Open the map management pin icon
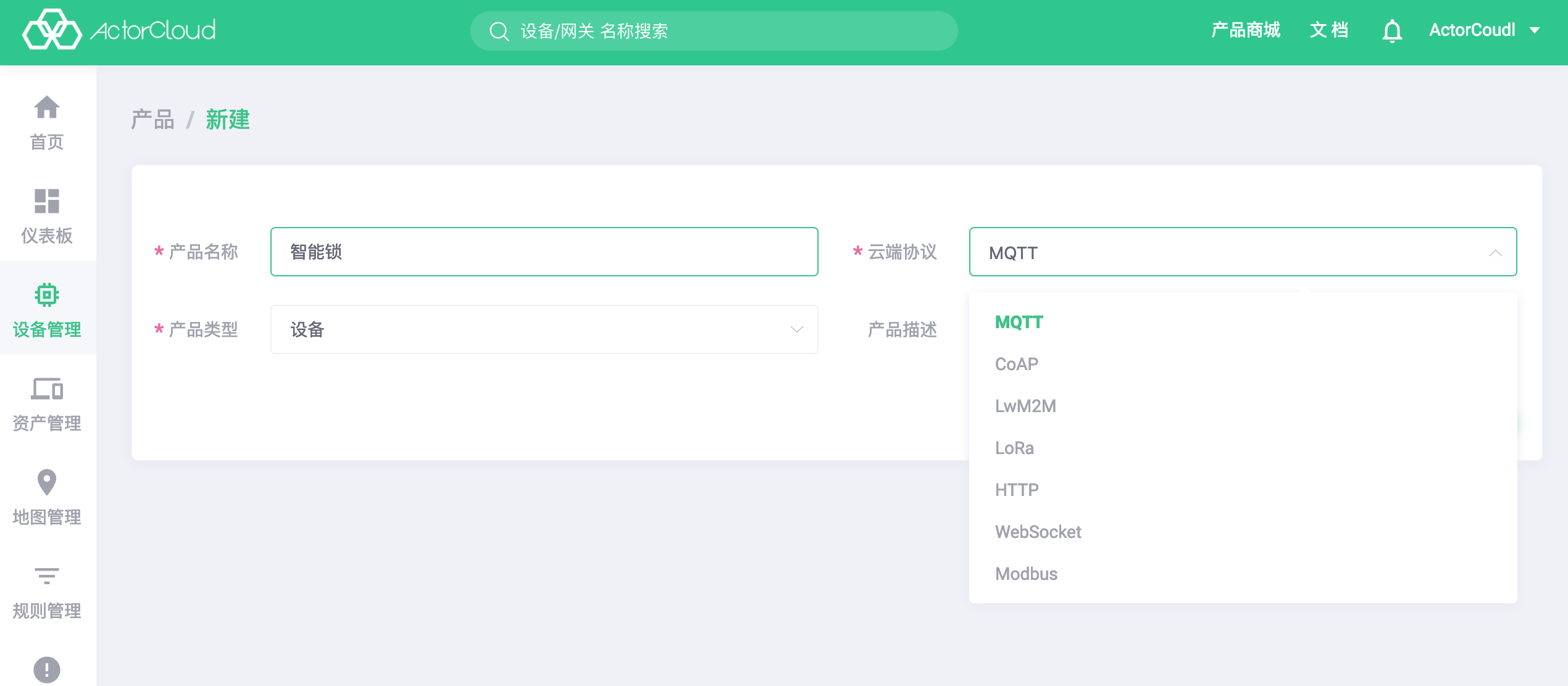Image resolution: width=1568 pixels, height=686 pixels. click(x=47, y=482)
